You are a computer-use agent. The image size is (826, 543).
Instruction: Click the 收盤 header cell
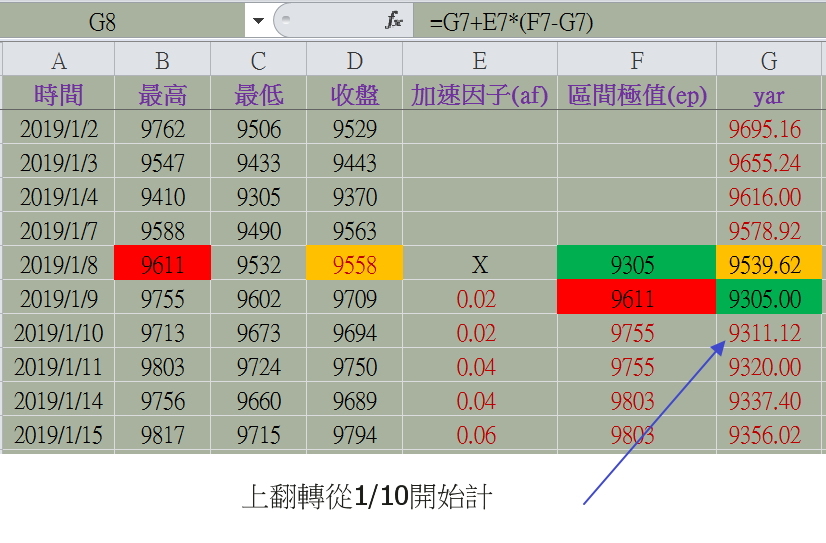pyautogui.click(x=355, y=94)
